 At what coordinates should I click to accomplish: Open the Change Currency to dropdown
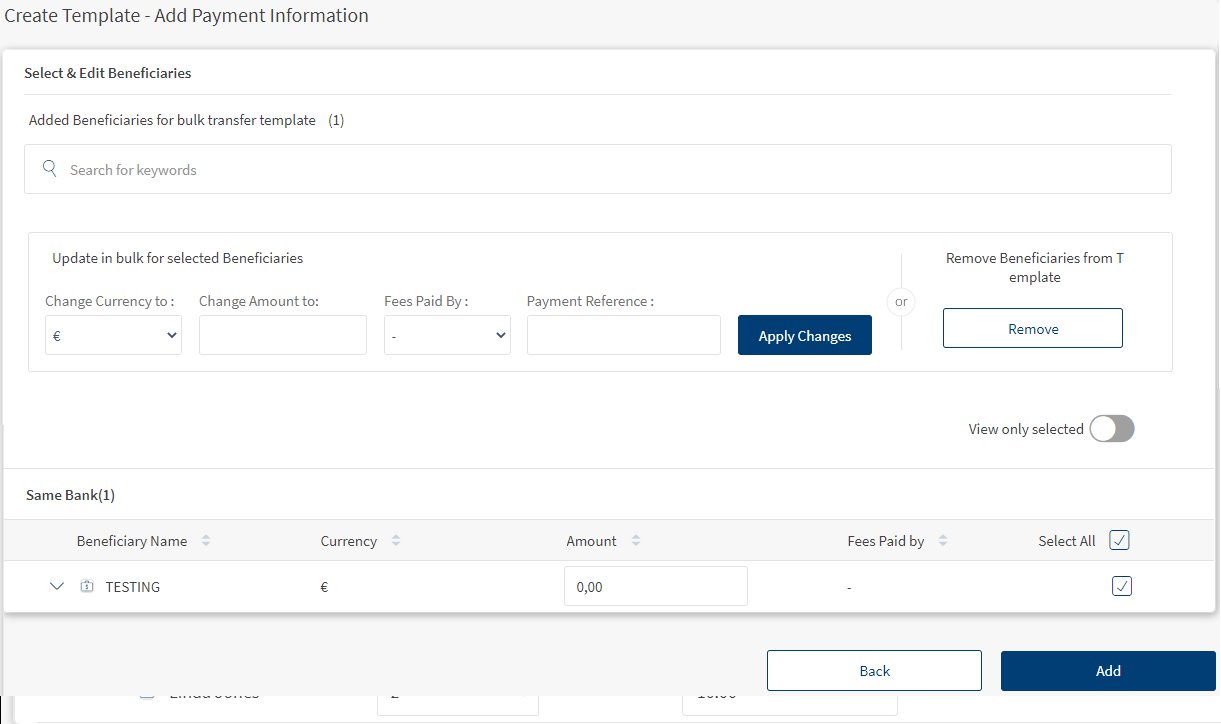[x=113, y=336]
